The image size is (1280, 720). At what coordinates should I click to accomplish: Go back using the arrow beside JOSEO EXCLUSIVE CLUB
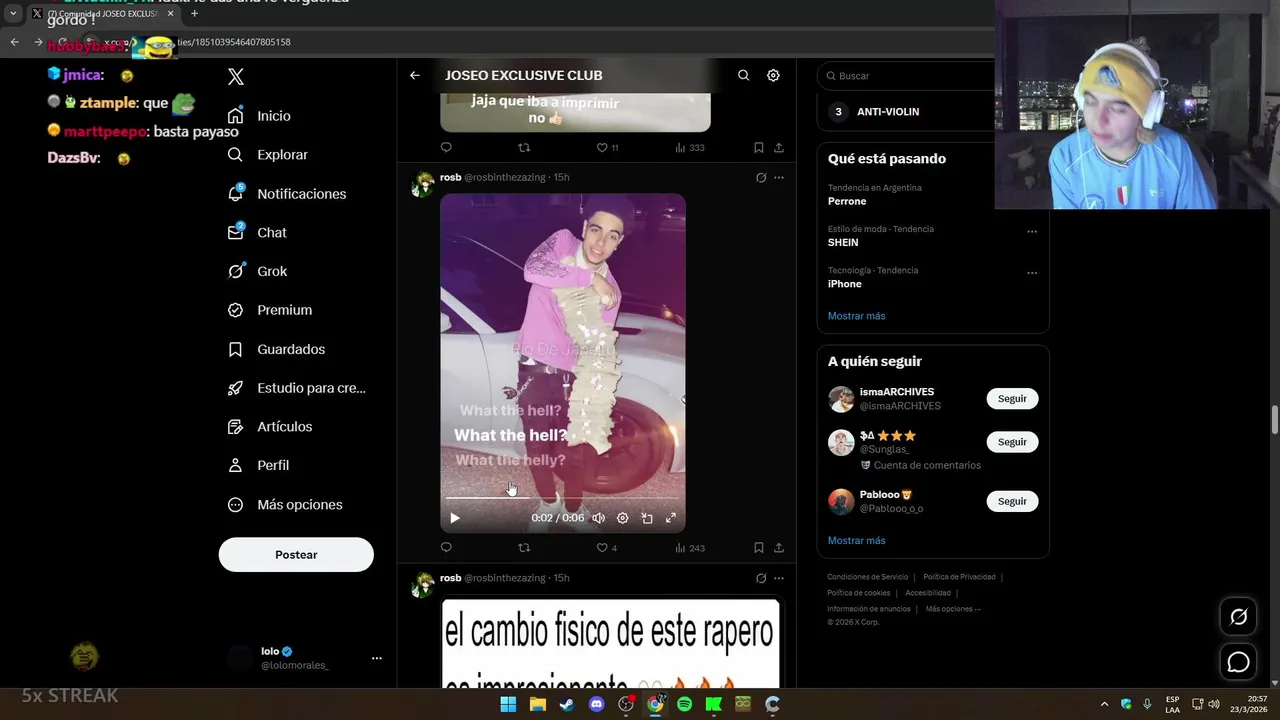[414, 75]
